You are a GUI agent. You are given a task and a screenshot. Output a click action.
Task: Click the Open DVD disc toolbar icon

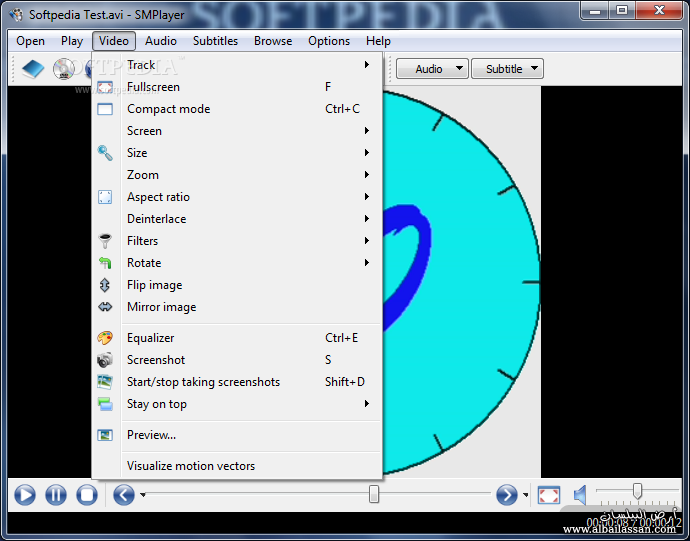64,69
